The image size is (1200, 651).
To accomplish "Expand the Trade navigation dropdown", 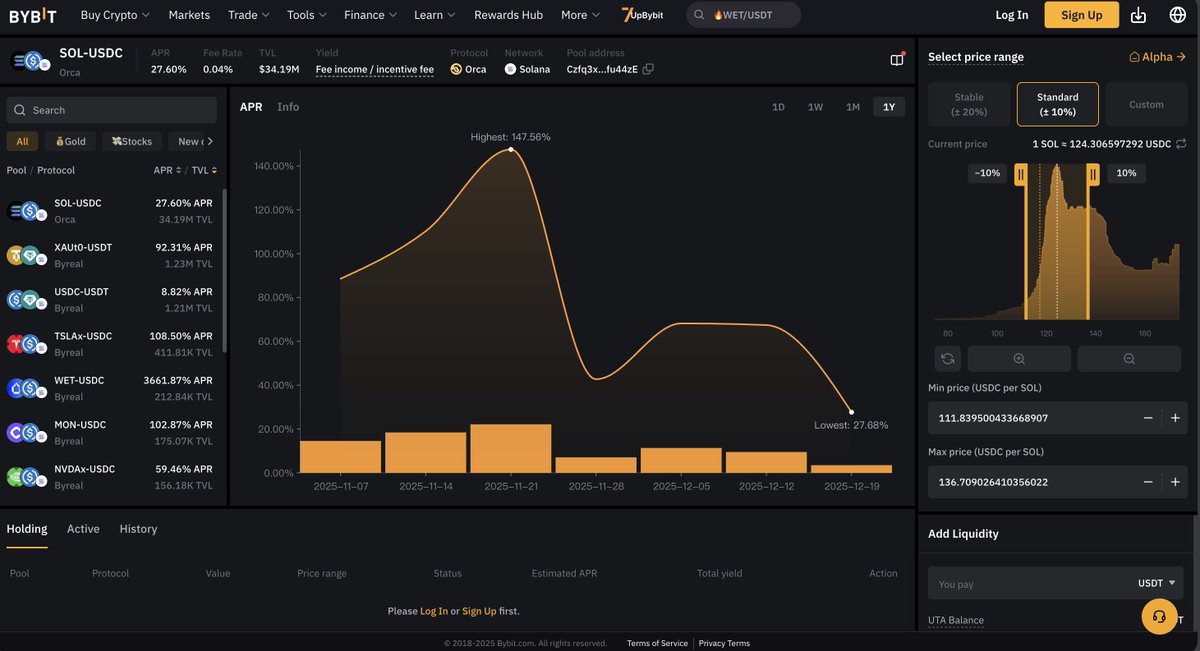I will (x=243, y=14).
